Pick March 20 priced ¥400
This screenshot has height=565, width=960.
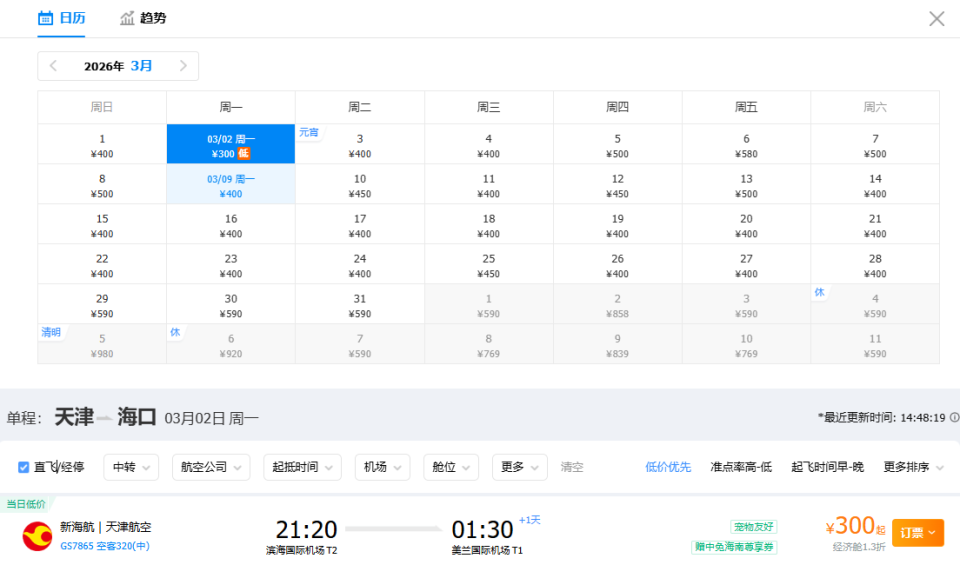746,225
